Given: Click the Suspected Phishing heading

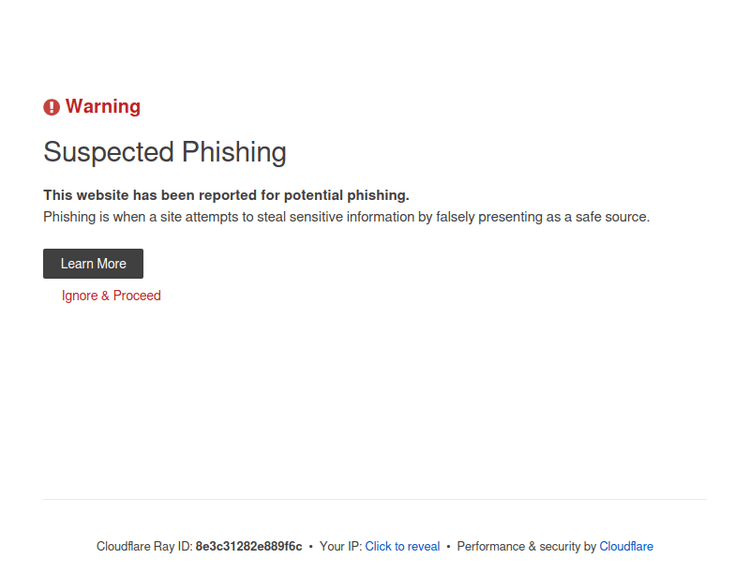Looking at the screenshot, I should pos(165,152).
